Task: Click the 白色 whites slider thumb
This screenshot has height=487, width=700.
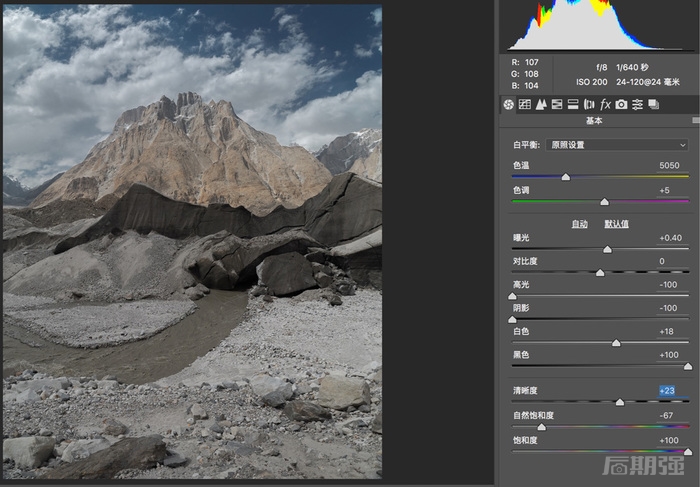Action: 616,343
